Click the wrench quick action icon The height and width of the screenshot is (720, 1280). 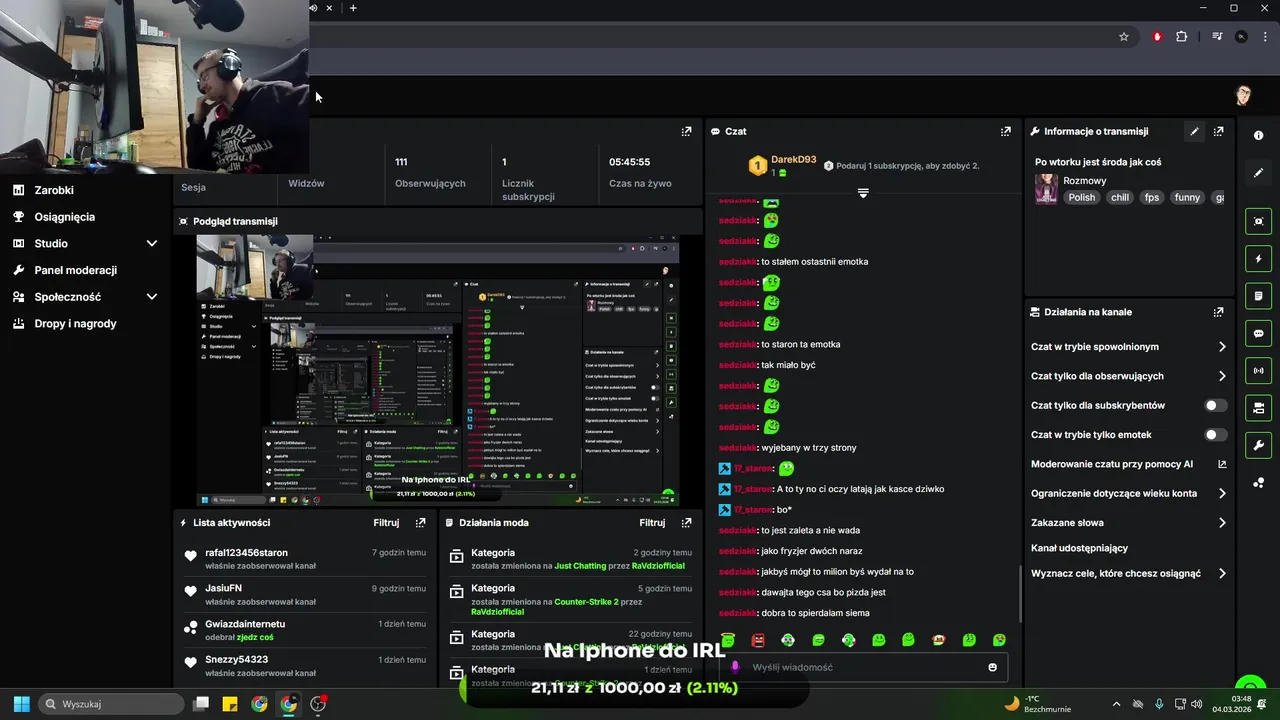click(1258, 445)
